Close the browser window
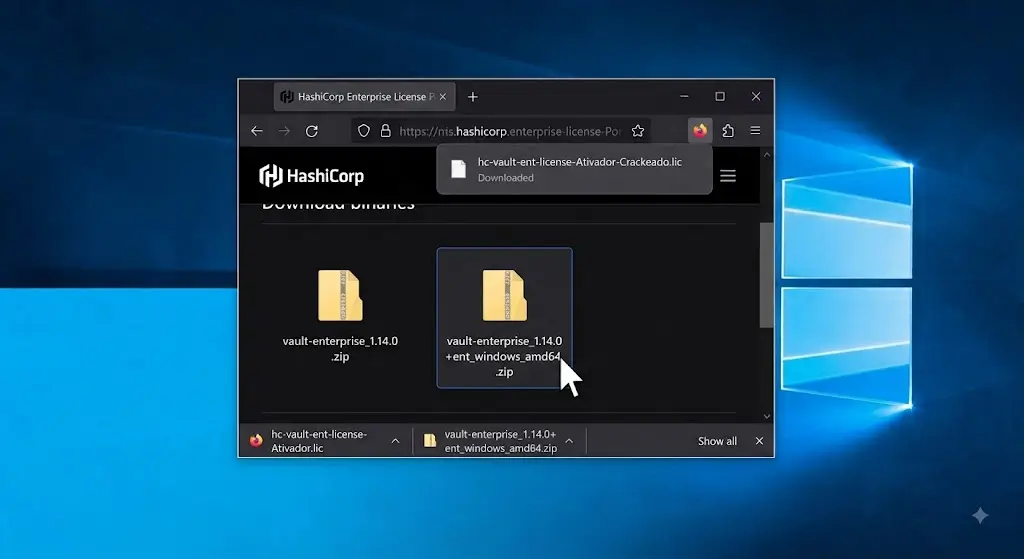Screen dimensions: 1024x559 (x=756, y=97)
